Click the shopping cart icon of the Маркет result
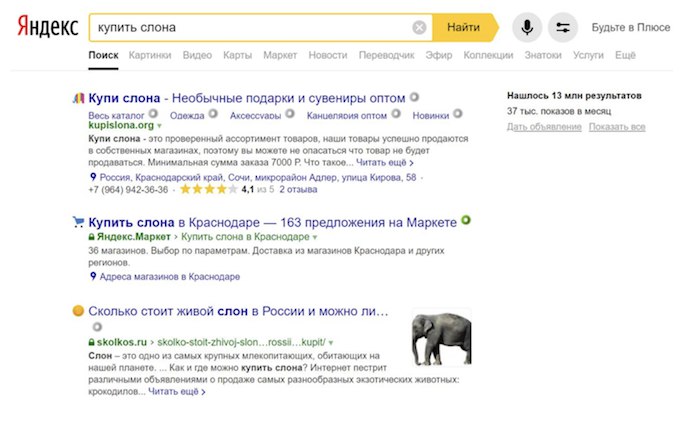Viewport: 700px width, 424px height. coord(78,222)
